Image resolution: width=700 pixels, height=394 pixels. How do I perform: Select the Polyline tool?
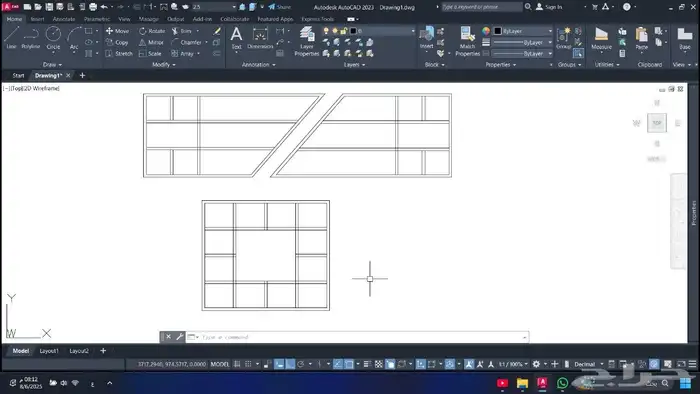[30, 37]
